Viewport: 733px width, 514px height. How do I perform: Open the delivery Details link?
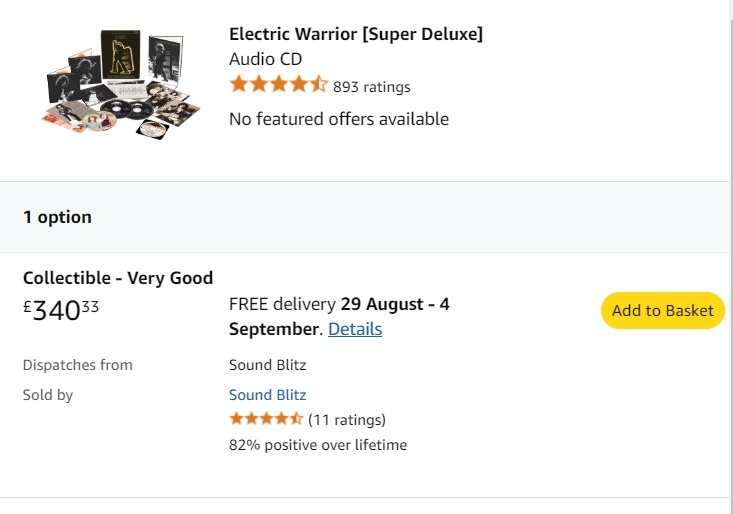[x=355, y=329]
